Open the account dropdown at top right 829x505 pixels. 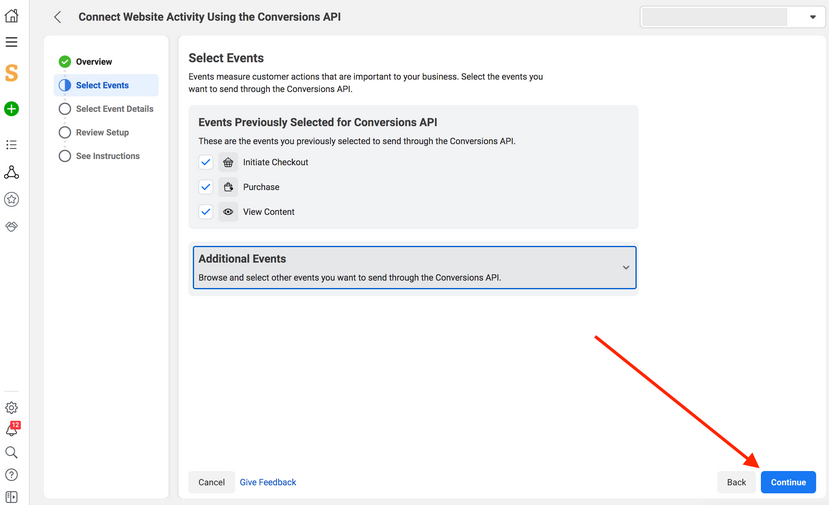coord(732,17)
